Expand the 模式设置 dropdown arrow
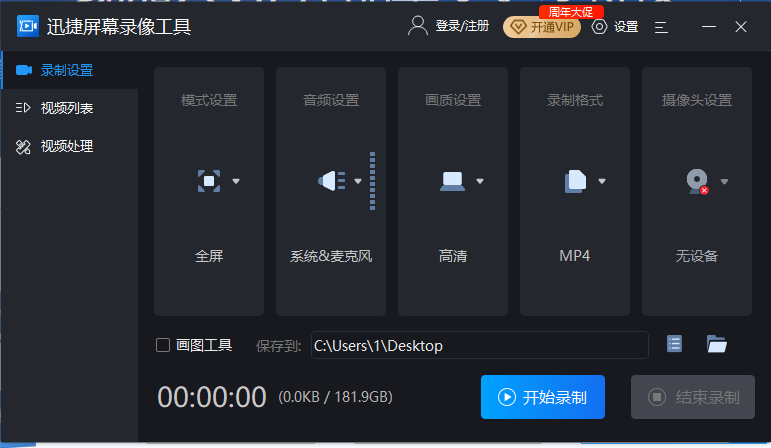 pos(236,181)
